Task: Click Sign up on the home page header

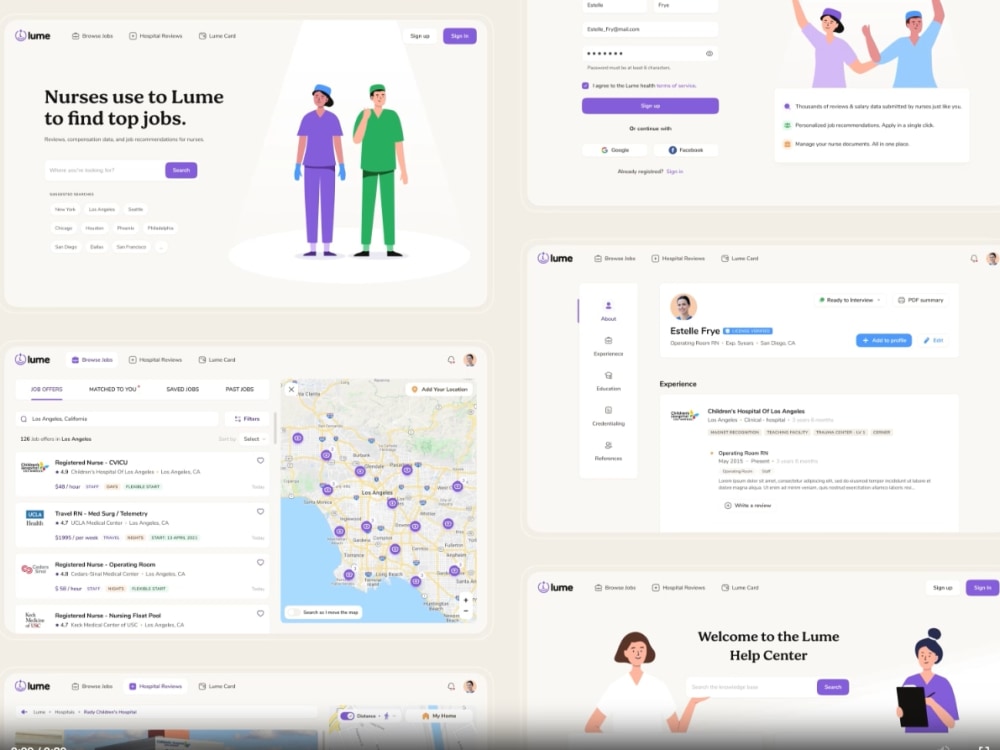Action: pos(420,36)
